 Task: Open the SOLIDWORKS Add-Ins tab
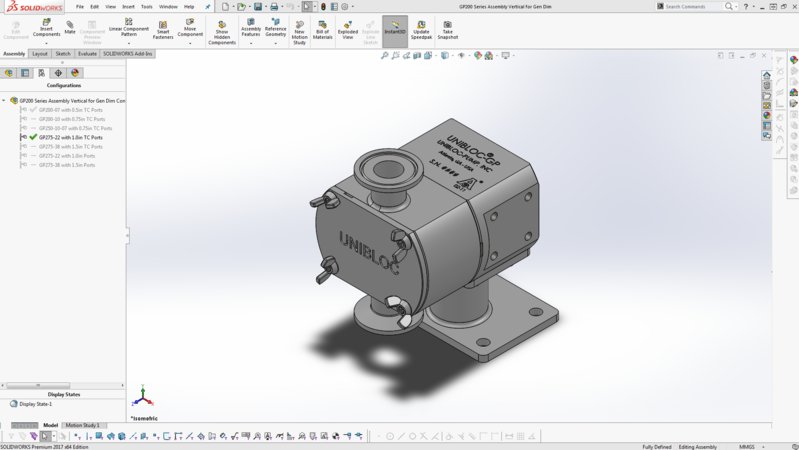(x=127, y=54)
